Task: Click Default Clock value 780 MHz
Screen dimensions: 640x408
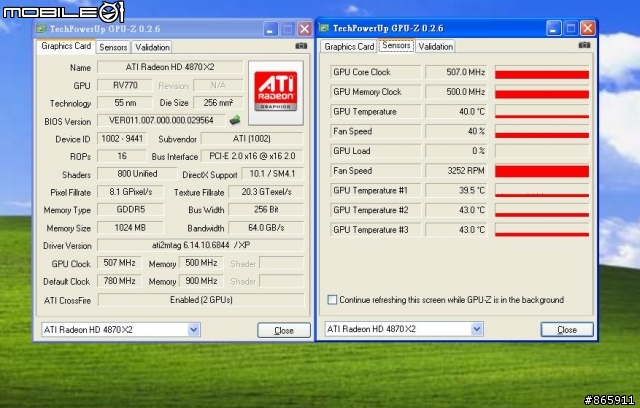Action: [119, 280]
